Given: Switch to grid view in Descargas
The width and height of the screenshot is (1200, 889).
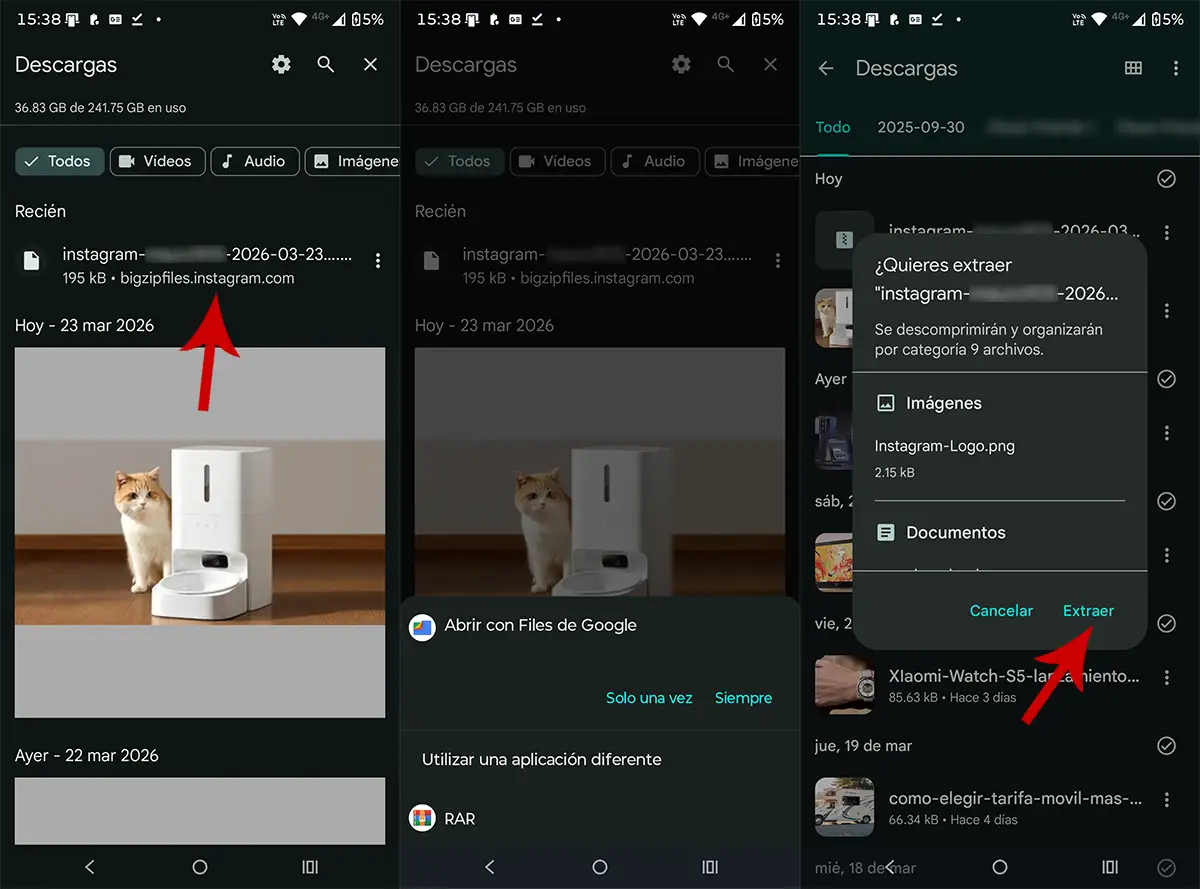Looking at the screenshot, I should pyautogui.click(x=1133, y=68).
